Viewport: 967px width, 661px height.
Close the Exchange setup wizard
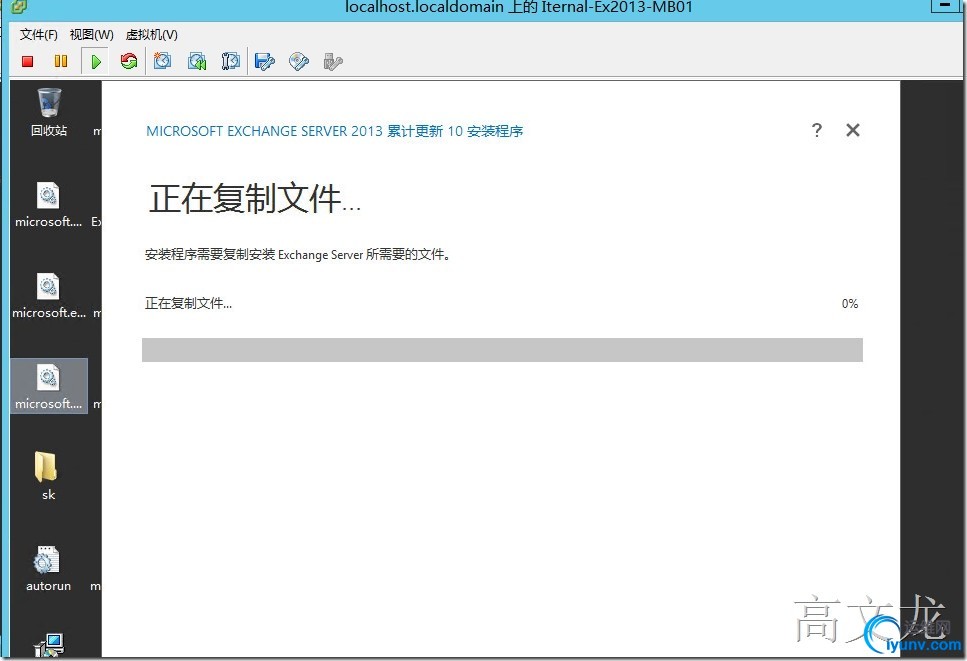[x=853, y=130]
